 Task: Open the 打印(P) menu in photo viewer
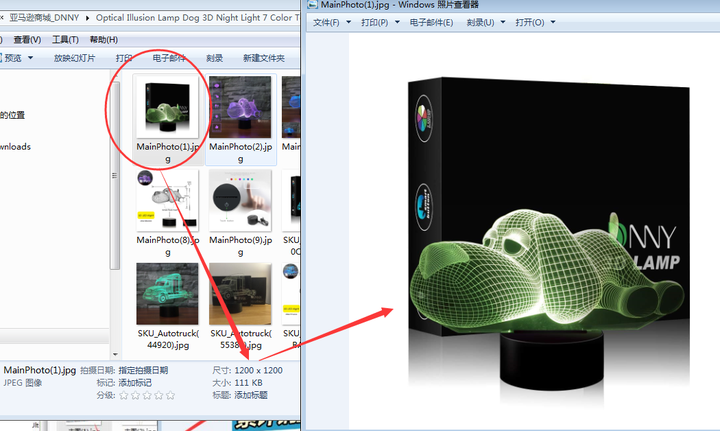click(x=374, y=22)
